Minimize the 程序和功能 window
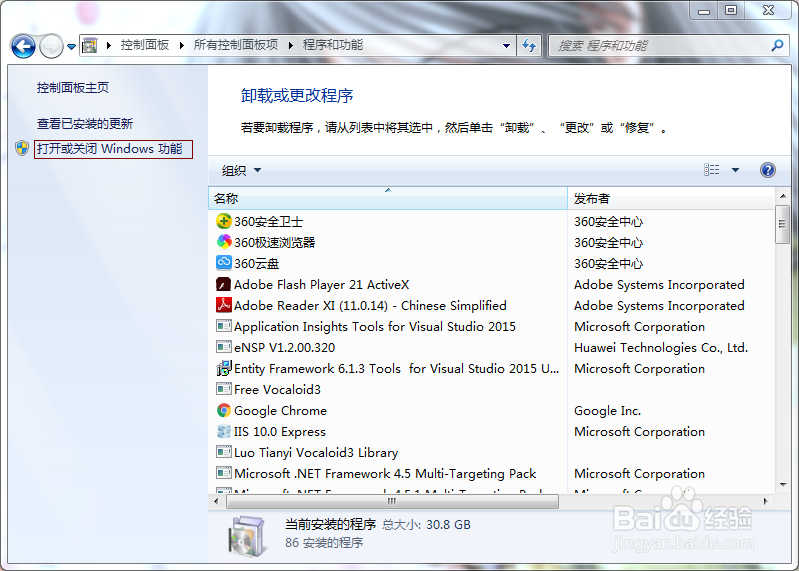Image resolution: width=799 pixels, height=571 pixels. coord(704,10)
